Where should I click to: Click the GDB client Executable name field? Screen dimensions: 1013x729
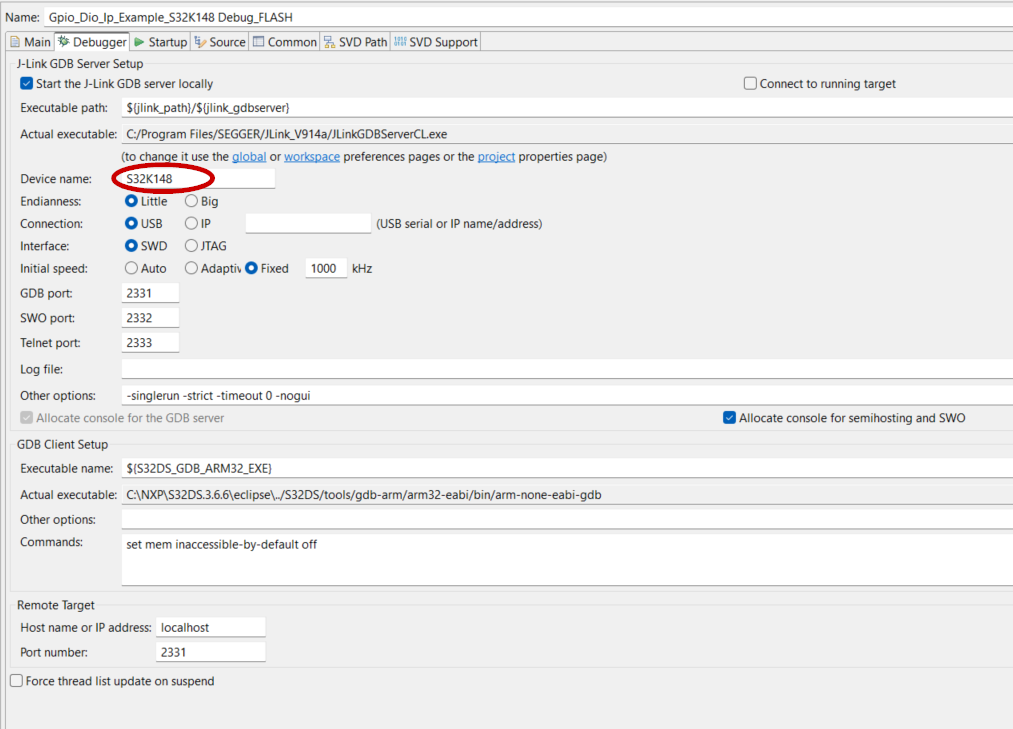(x=567, y=468)
